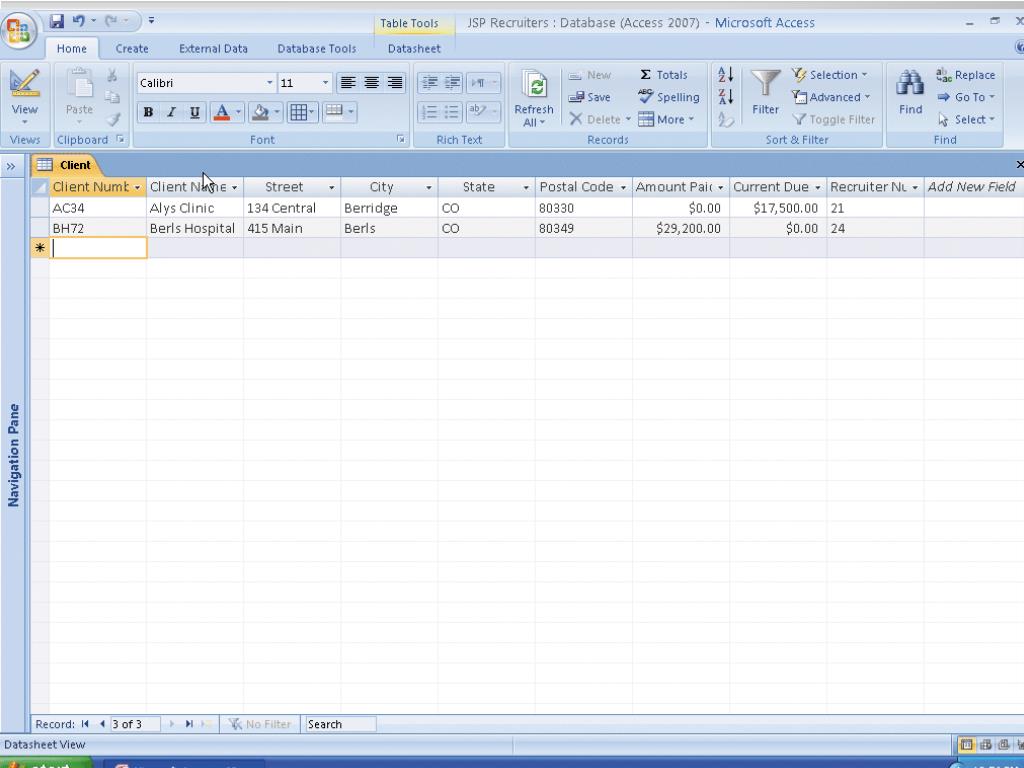The image size is (1024, 768).
Task: Toggle italic formatting
Action: [171, 113]
